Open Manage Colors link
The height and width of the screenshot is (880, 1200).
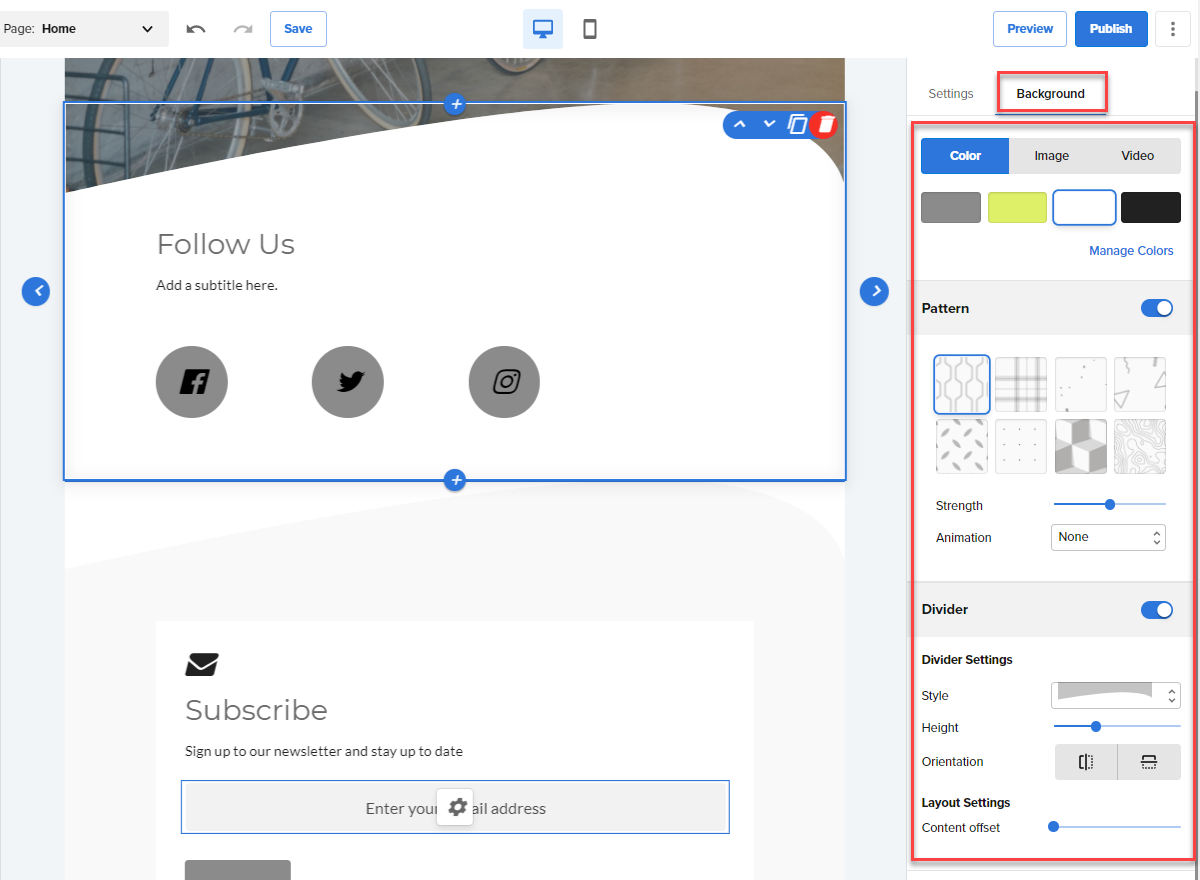[x=1131, y=251]
